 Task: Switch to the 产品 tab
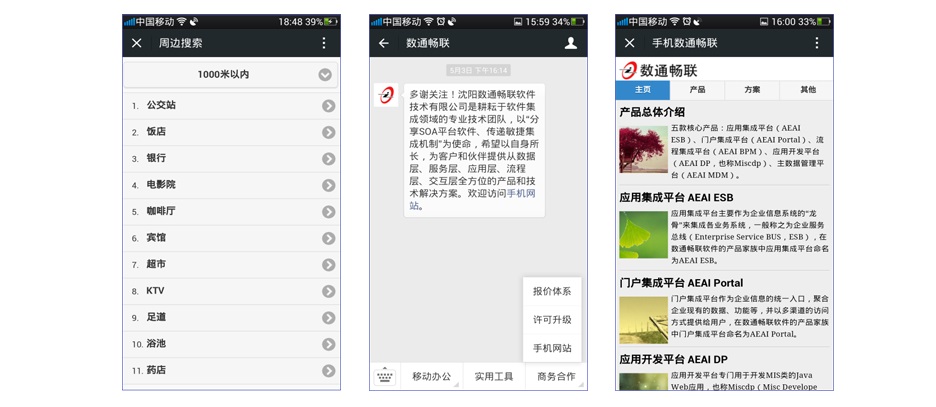tap(697, 90)
